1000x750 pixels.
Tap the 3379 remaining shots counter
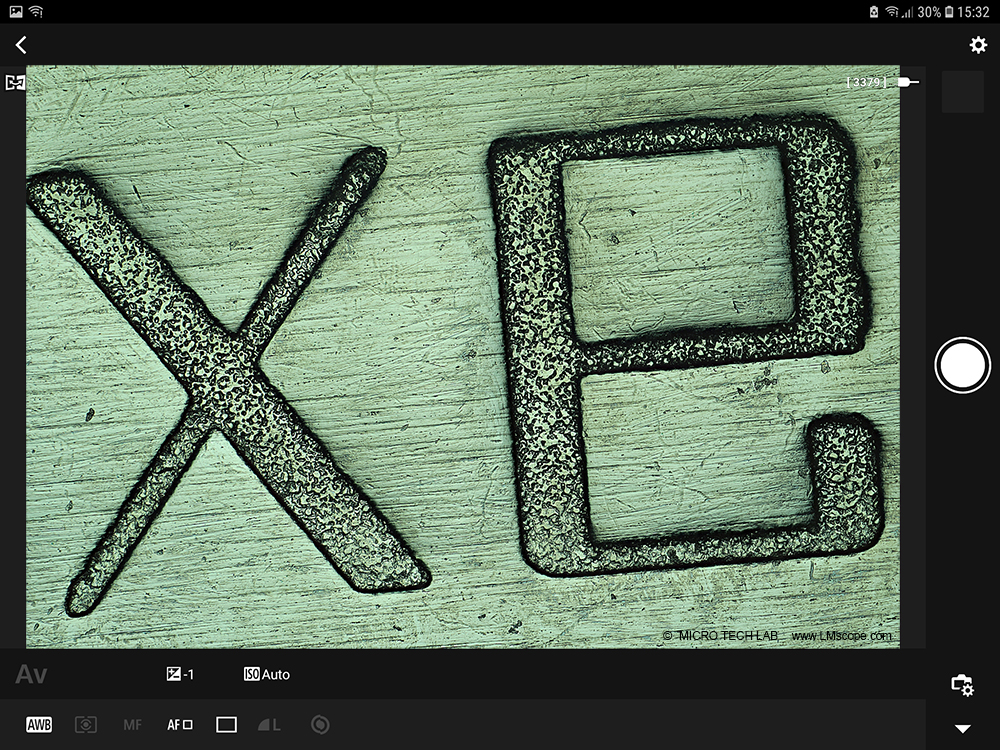[x=867, y=82]
